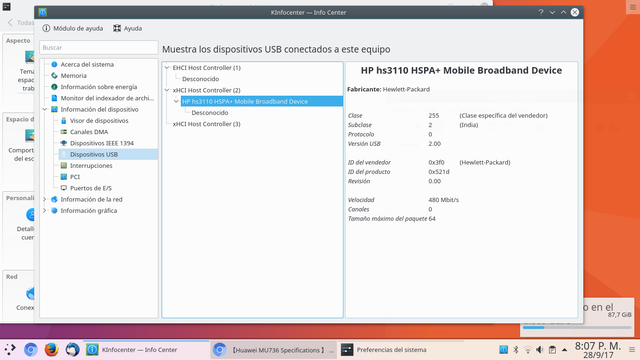Click the KInfocenter title bar icon
Viewport: 640px width, 360px height.
tap(42, 12)
